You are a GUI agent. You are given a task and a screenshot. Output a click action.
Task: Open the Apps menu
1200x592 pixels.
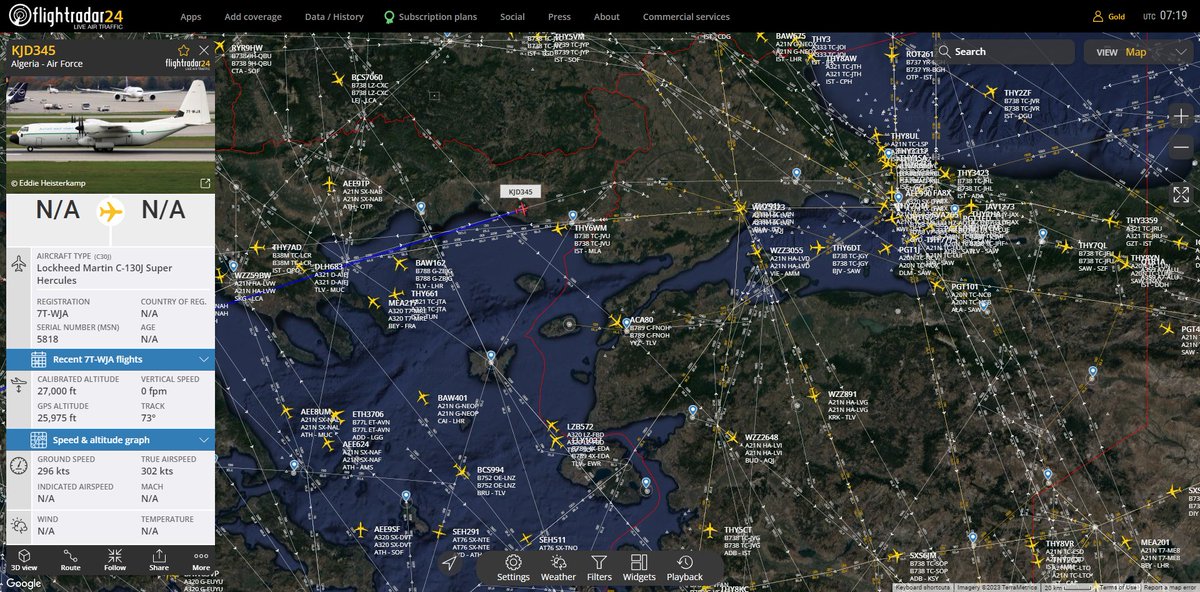tap(191, 17)
